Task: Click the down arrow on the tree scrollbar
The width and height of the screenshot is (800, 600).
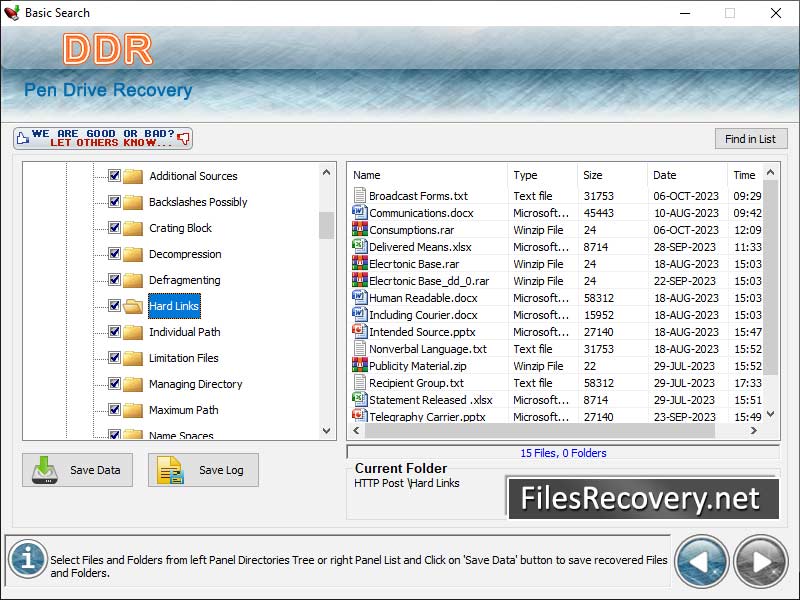Action: pyautogui.click(x=326, y=431)
